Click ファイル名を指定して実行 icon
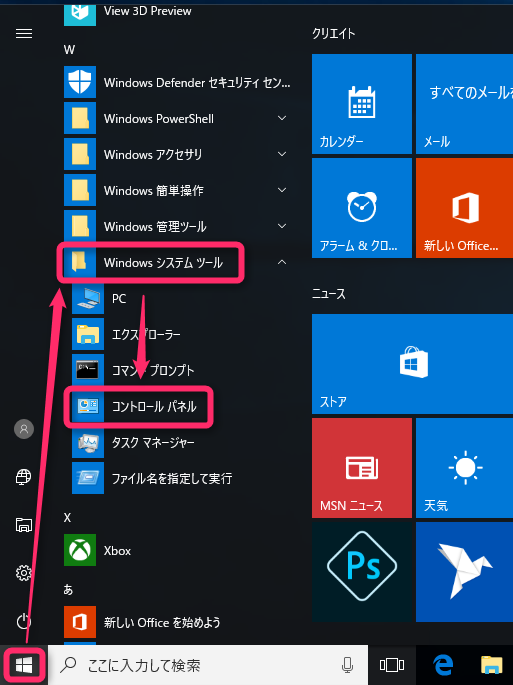 tap(88, 478)
